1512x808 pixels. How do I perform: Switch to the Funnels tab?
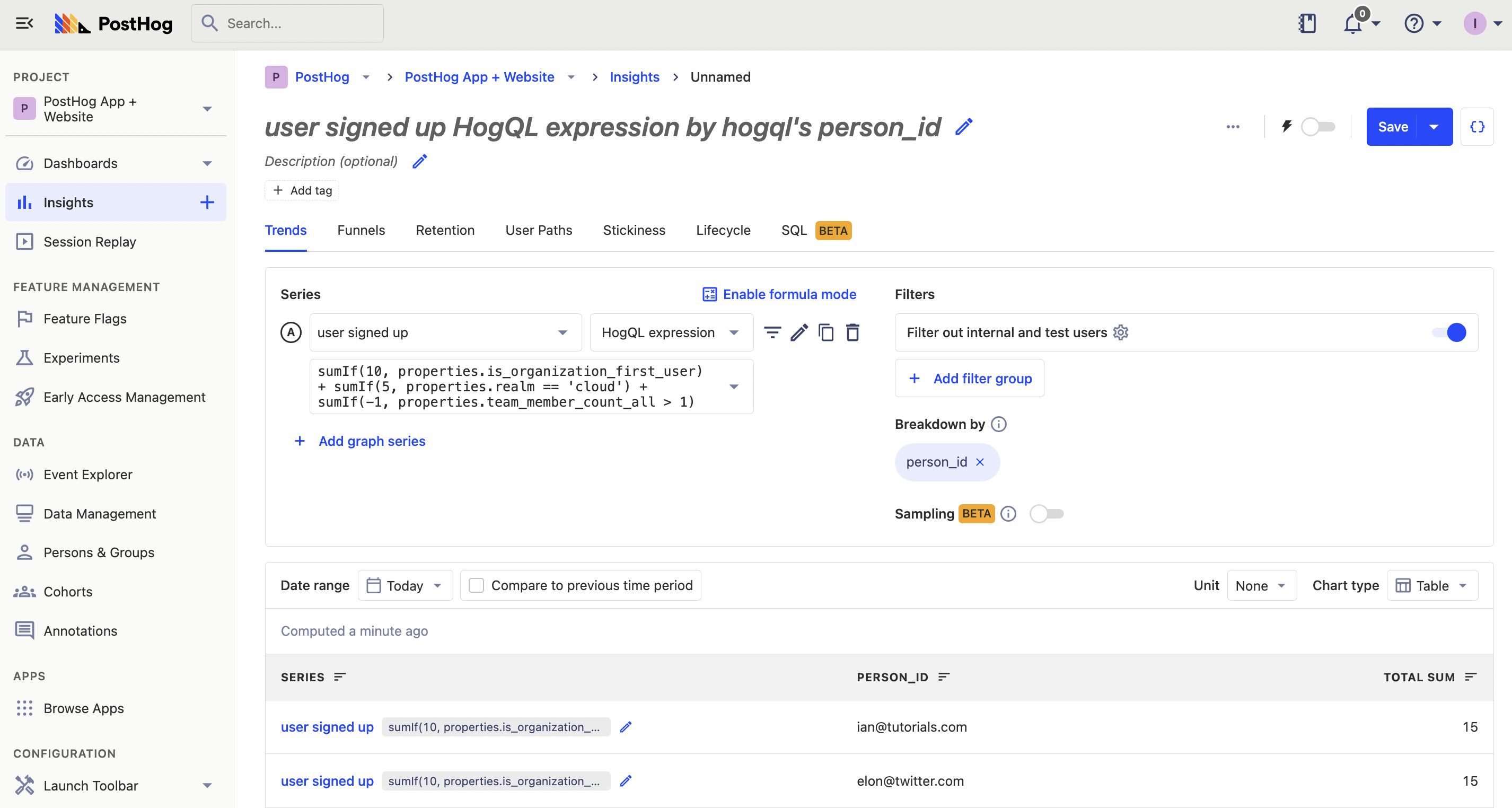(361, 231)
